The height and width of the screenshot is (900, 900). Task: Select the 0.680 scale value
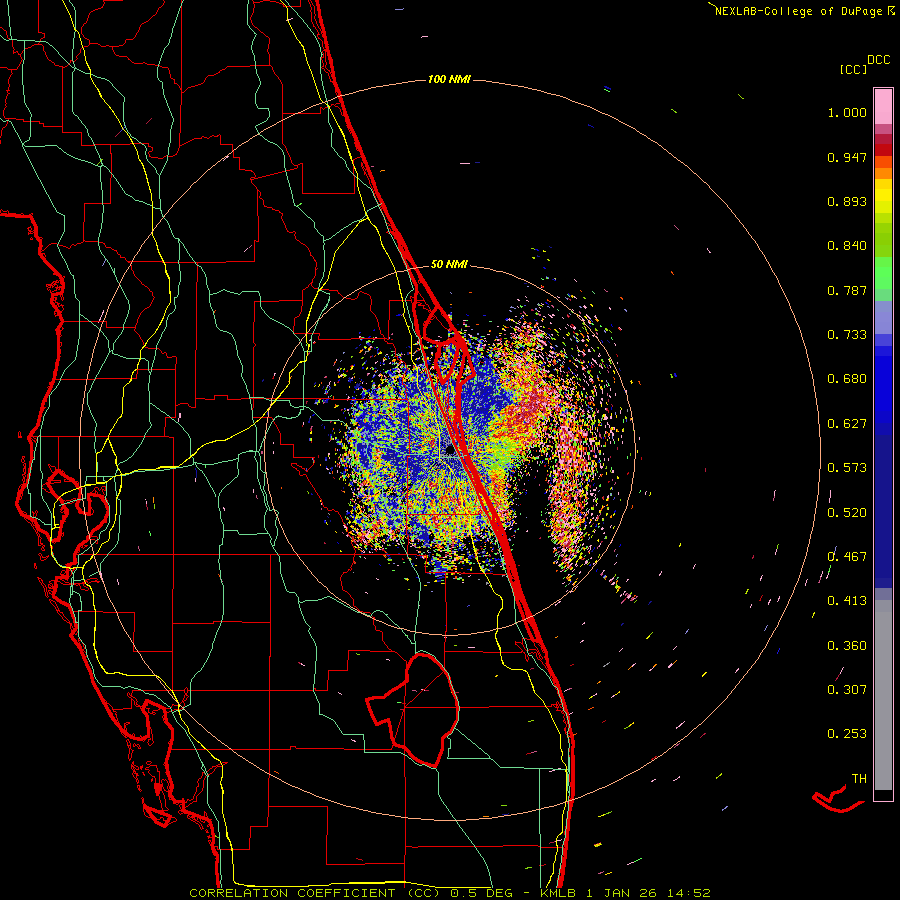[847, 379]
